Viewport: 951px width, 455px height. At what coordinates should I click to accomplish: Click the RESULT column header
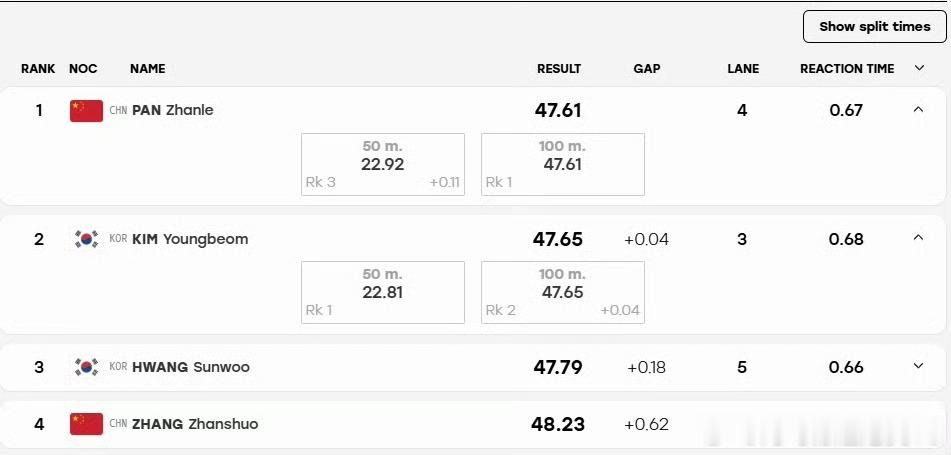[x=559, y=69]
